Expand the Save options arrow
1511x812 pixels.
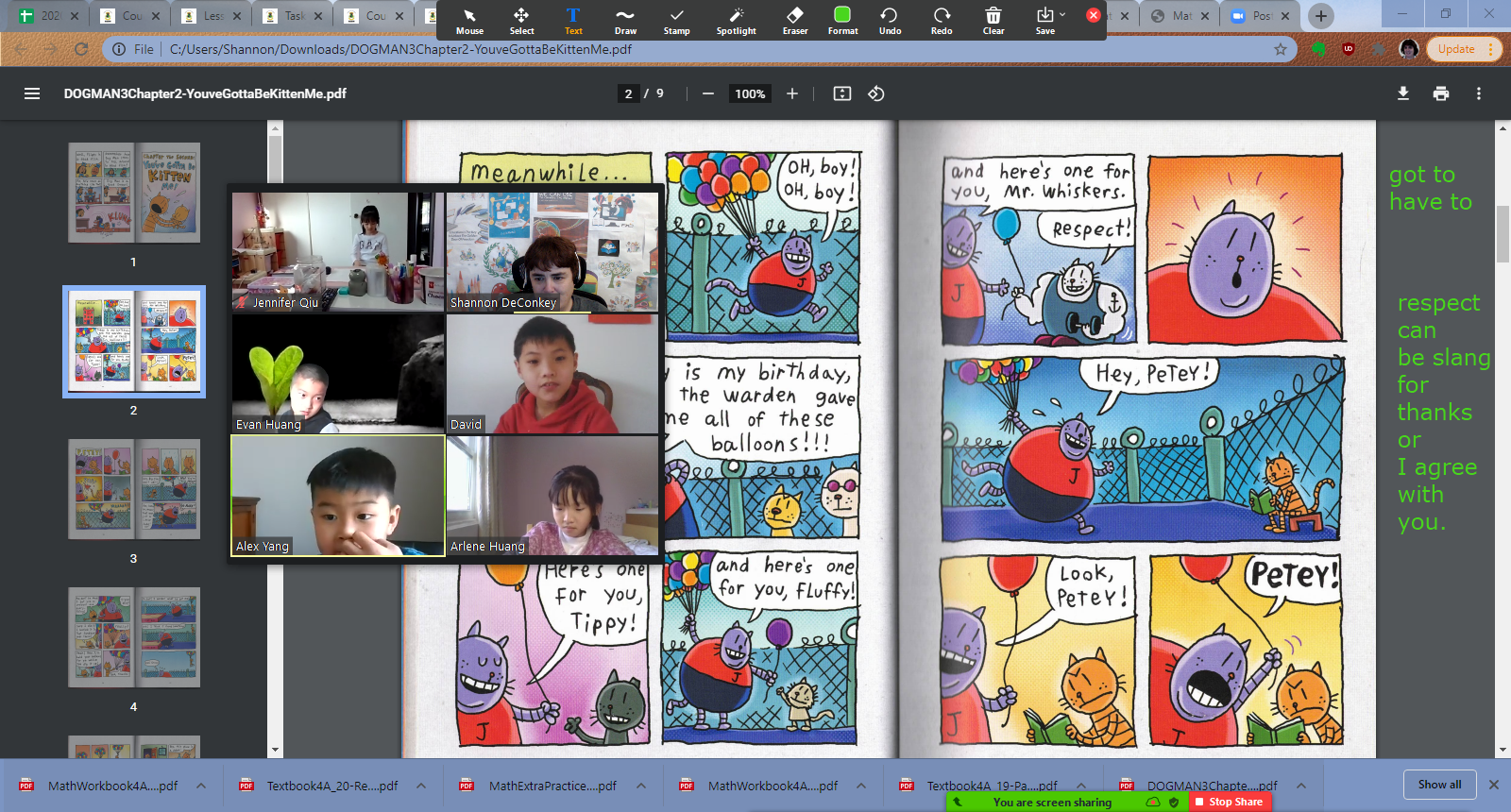click(x=1062, y=14)
